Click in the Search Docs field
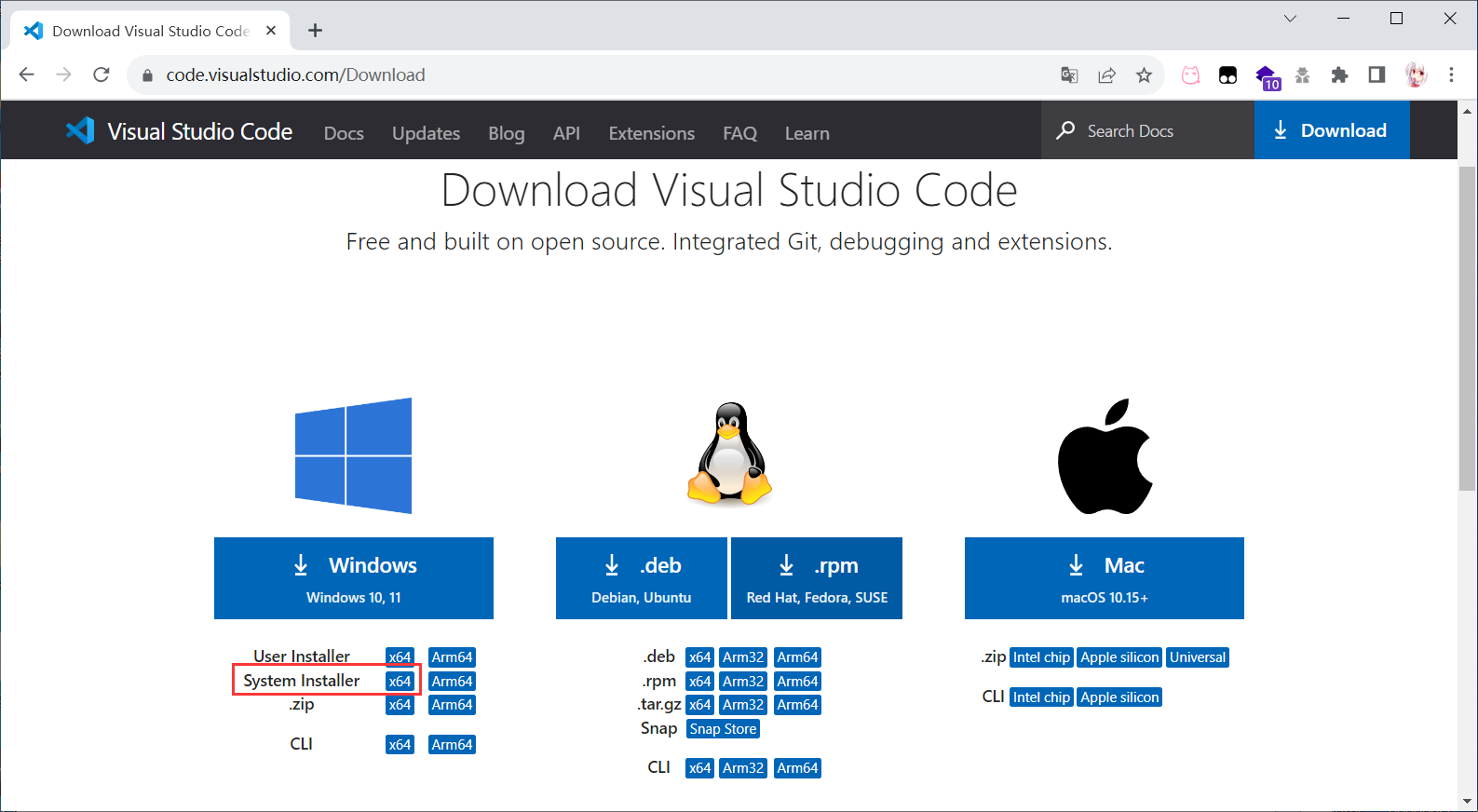The width and height of the screenshot is (1478, 812). [1147, 130]
